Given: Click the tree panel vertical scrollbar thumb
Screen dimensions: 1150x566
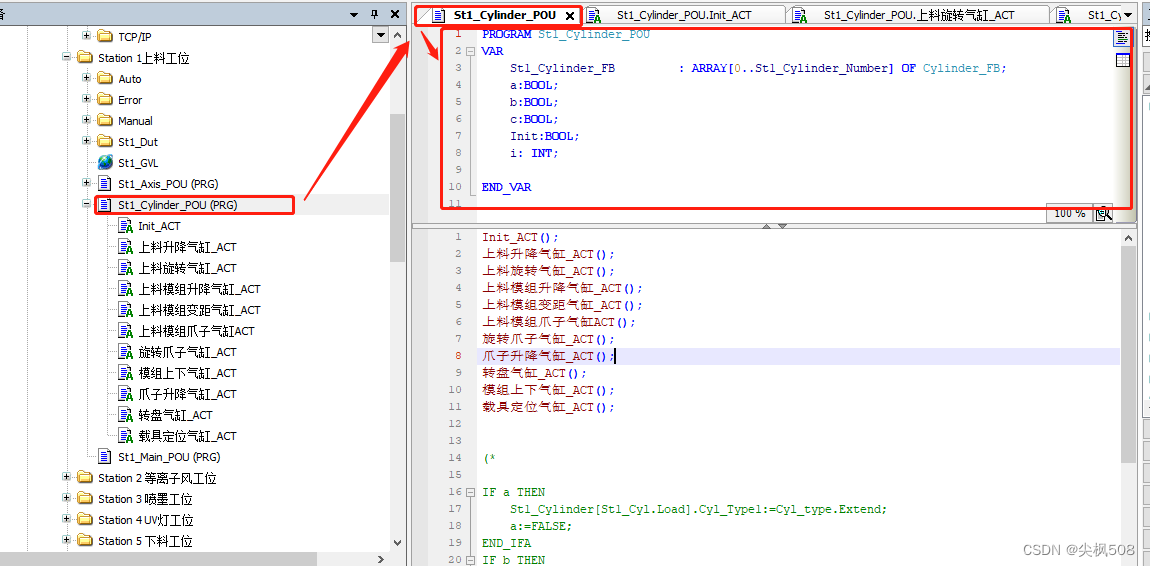Looking at the screenshot, I should click(x=398, y=187).
